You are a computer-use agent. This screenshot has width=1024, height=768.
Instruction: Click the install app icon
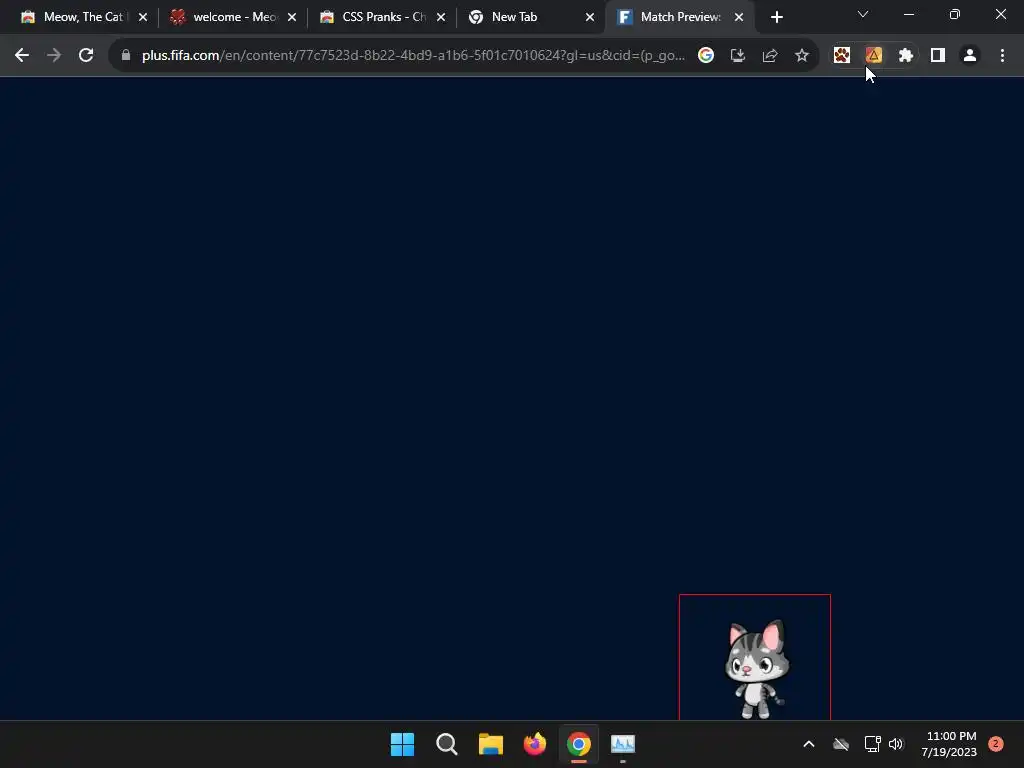point(737,56)
